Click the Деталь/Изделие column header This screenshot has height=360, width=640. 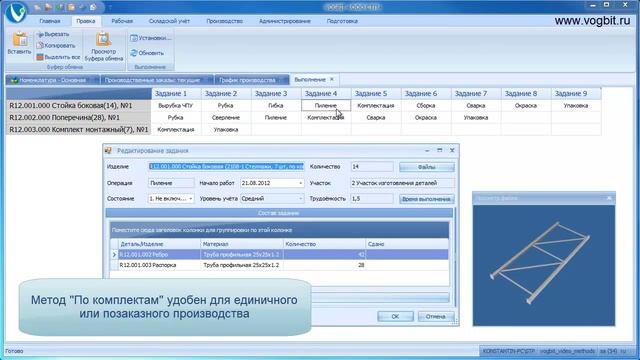coord(159,244)
